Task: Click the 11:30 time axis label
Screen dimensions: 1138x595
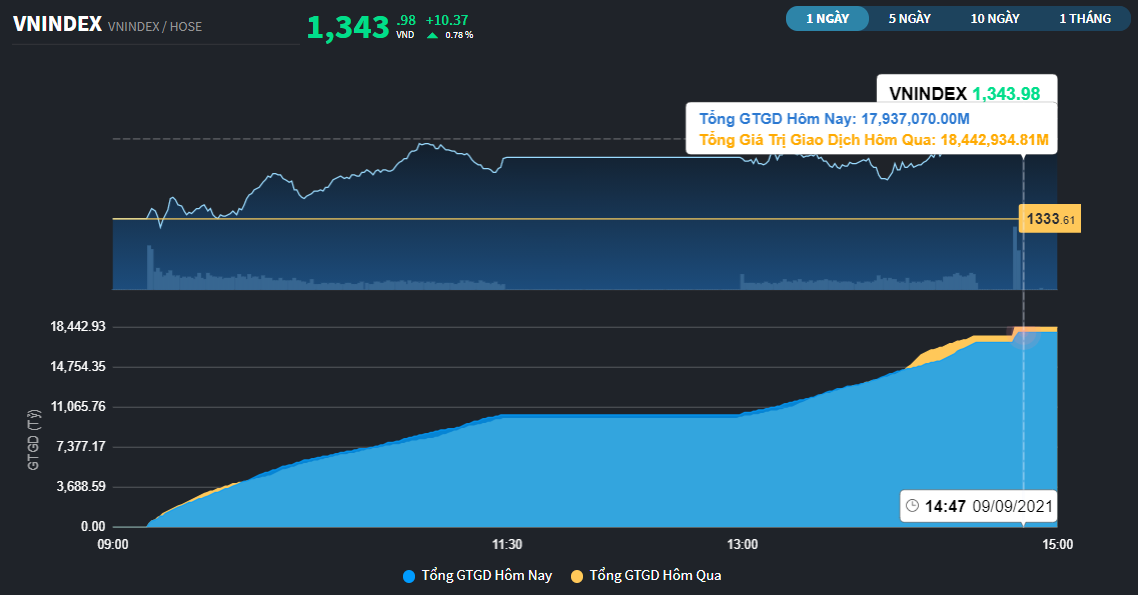Action: coord(507,544)
